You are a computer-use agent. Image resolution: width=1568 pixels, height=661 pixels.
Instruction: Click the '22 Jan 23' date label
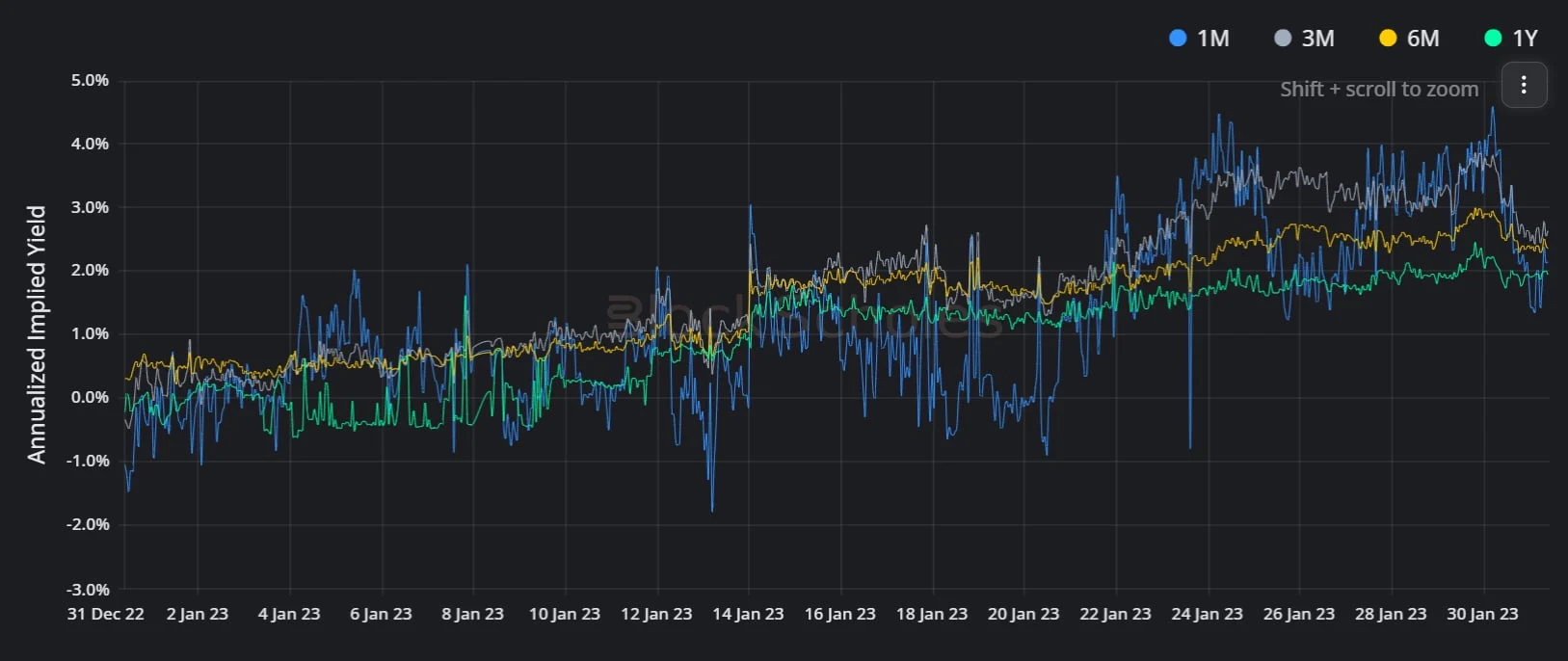pos(1115,614)
